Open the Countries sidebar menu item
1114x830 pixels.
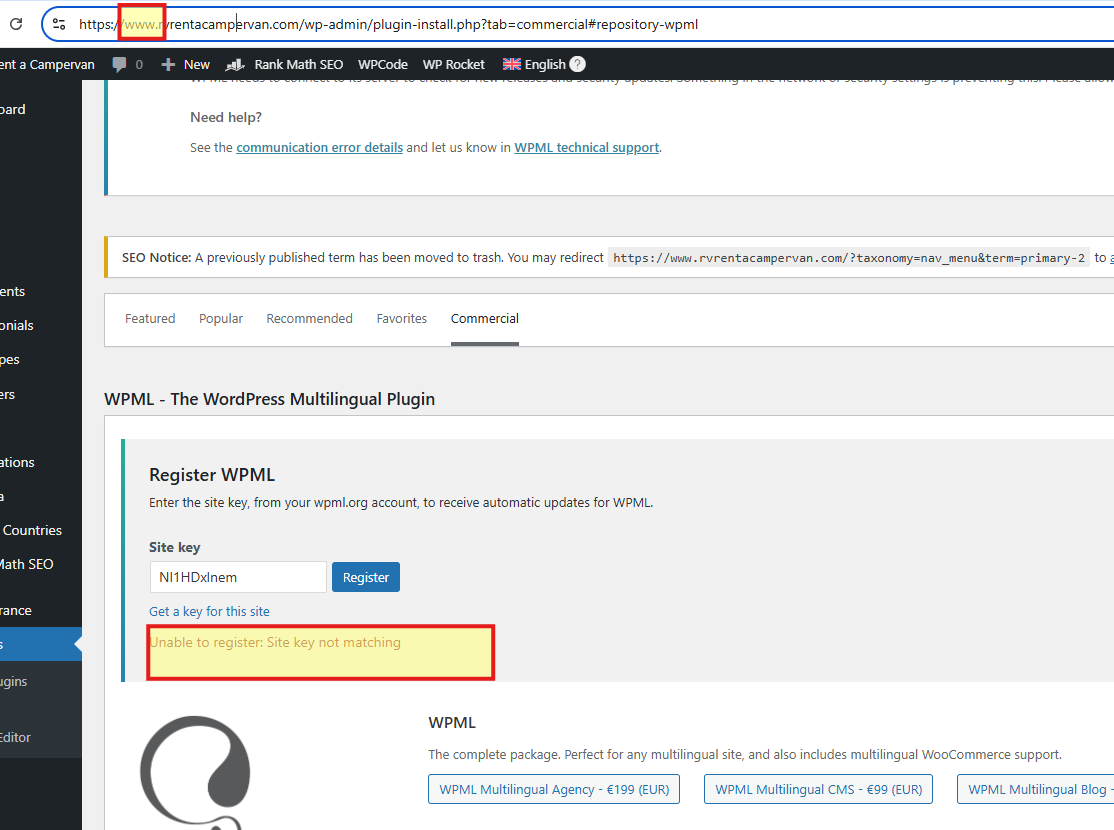pyautogui.click(x=32, y=530)
